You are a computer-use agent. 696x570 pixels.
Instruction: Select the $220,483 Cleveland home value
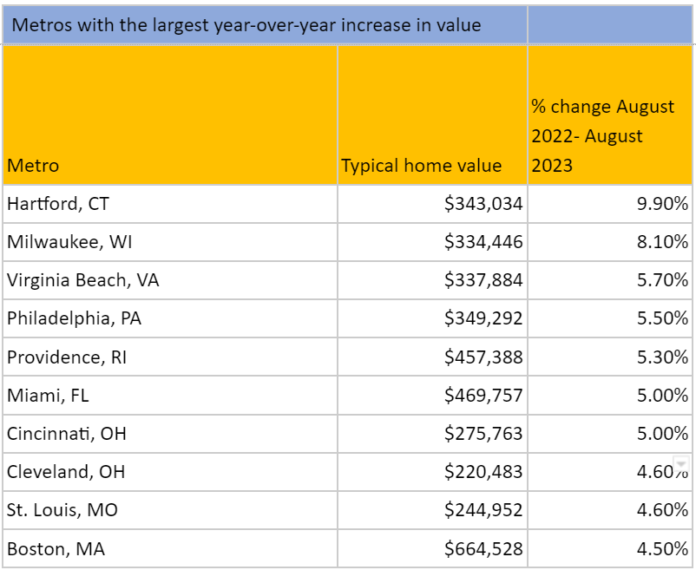click(x=484, y=472)
